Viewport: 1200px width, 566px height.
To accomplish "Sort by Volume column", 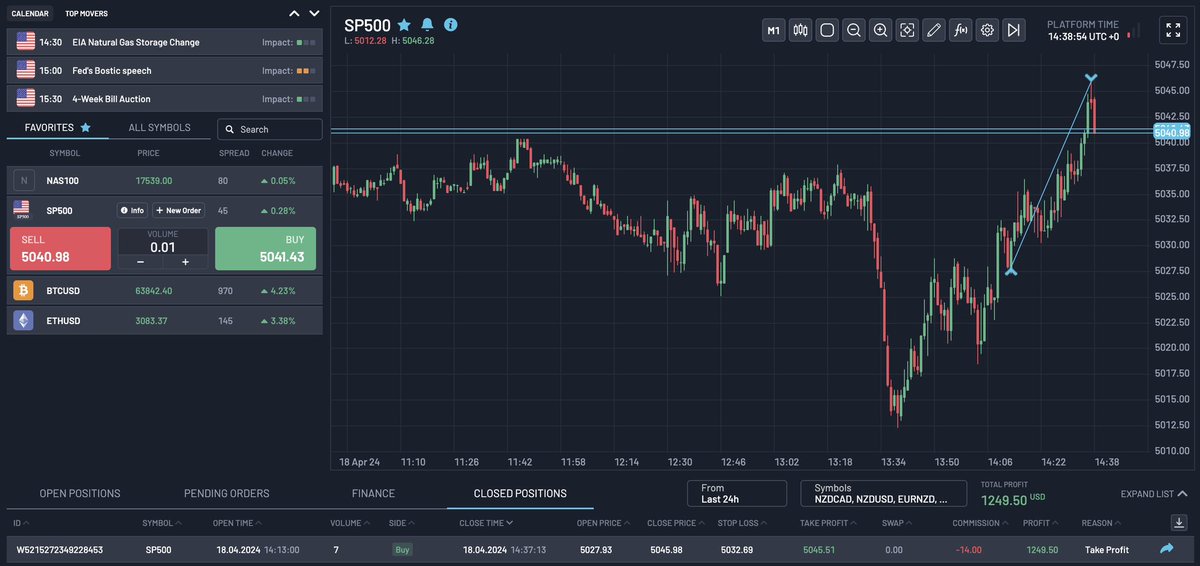I will pyautogui.click(x=350, y=522).
